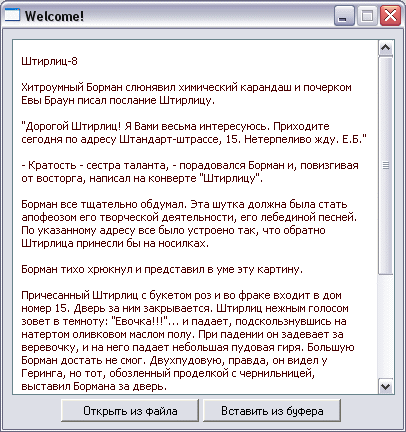The height and width of the screenshot is (432, 406).
Task: Click the exclamation "Евочка!!!" in the text
Action: click(x=142, y=321)
